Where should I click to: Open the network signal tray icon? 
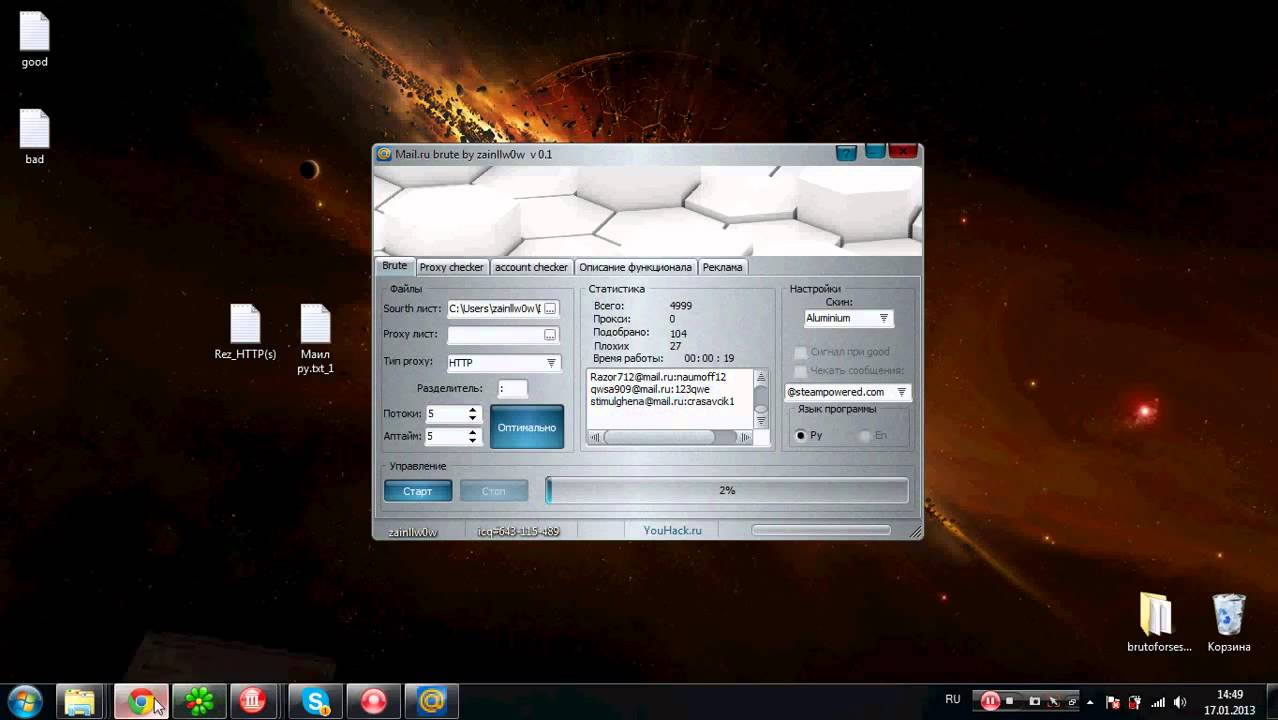1158,701
